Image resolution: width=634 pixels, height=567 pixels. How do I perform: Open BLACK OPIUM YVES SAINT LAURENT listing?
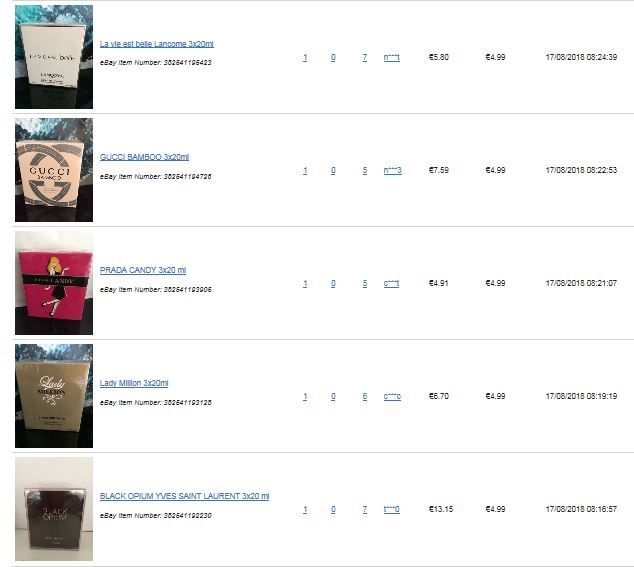click(x=184, y=496)
